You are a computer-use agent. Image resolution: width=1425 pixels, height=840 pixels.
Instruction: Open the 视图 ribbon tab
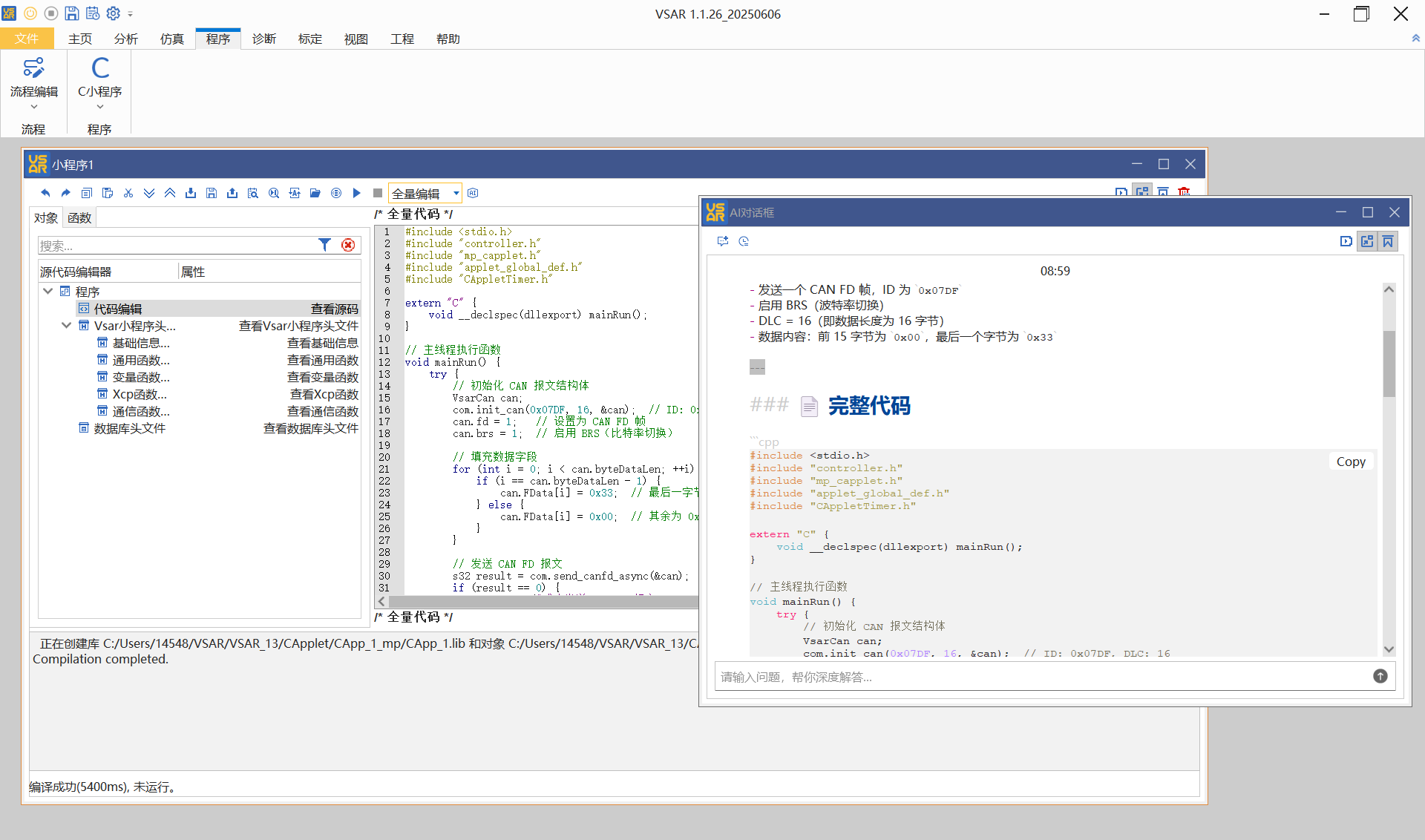(x=356, y=39)
